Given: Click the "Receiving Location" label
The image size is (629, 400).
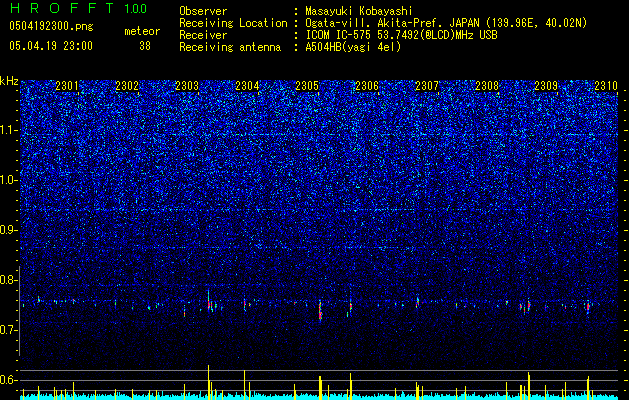Looking at the screenshot, I should [233, 23].
